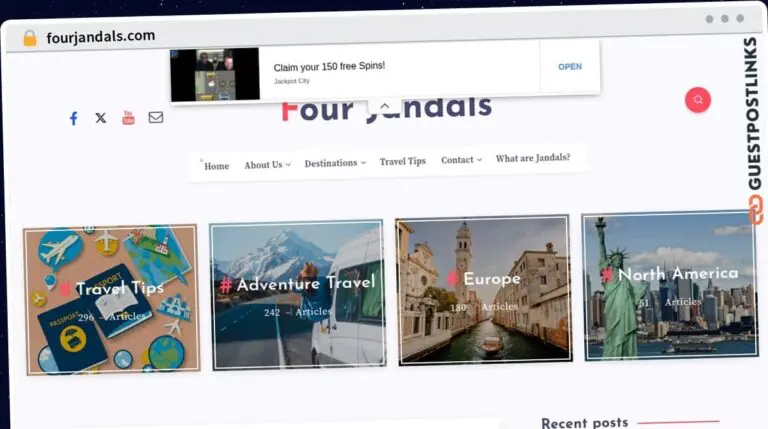
Task: Open the Facebook social icon
Action: tap(73, 118)
